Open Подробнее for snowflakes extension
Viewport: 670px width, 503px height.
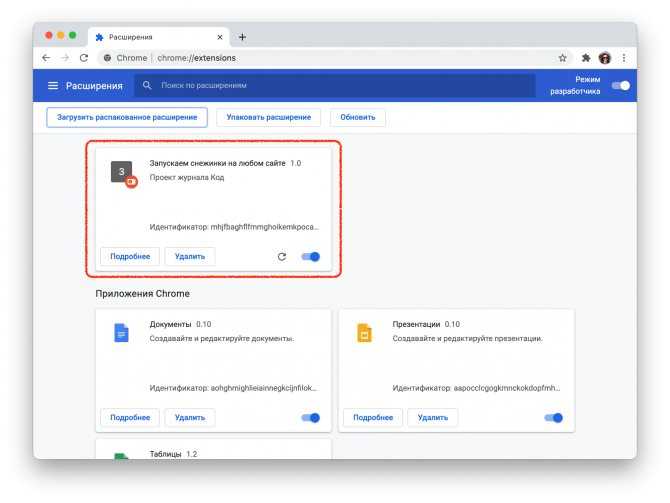(130, 256)
